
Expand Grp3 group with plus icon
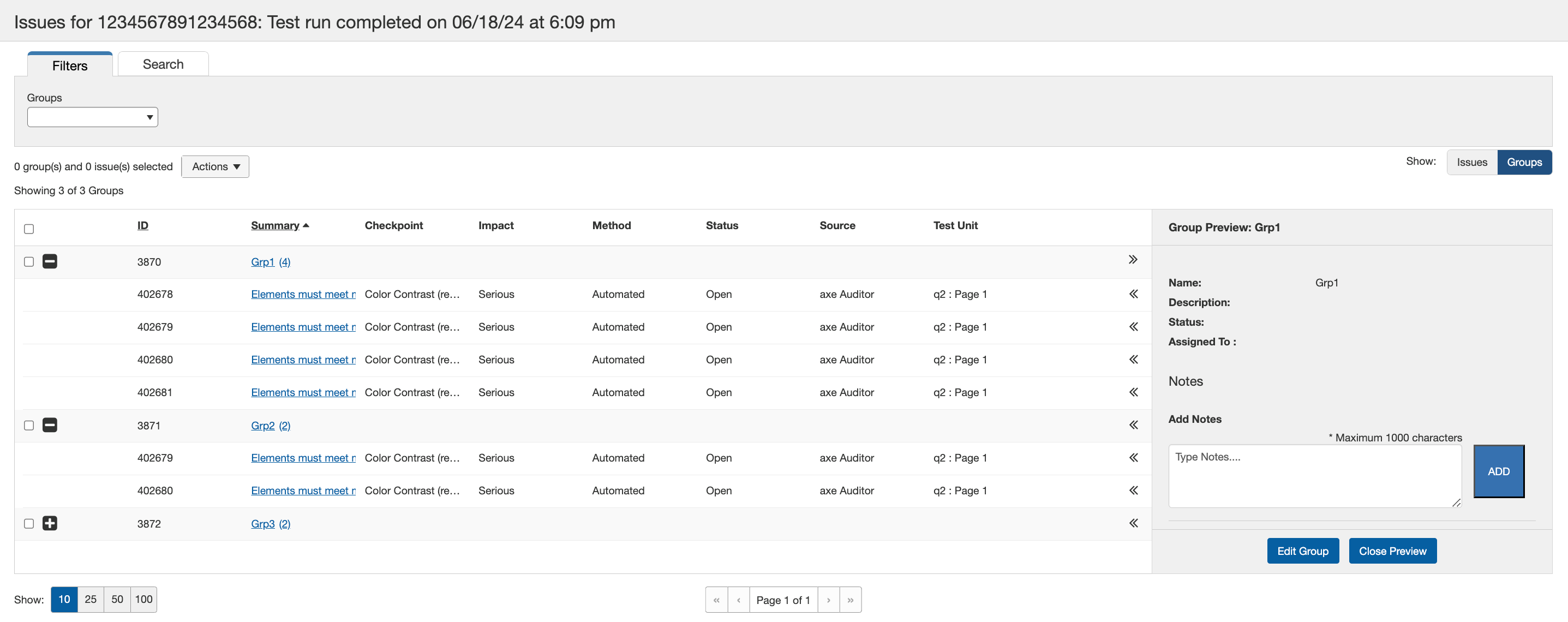(50, 523)
